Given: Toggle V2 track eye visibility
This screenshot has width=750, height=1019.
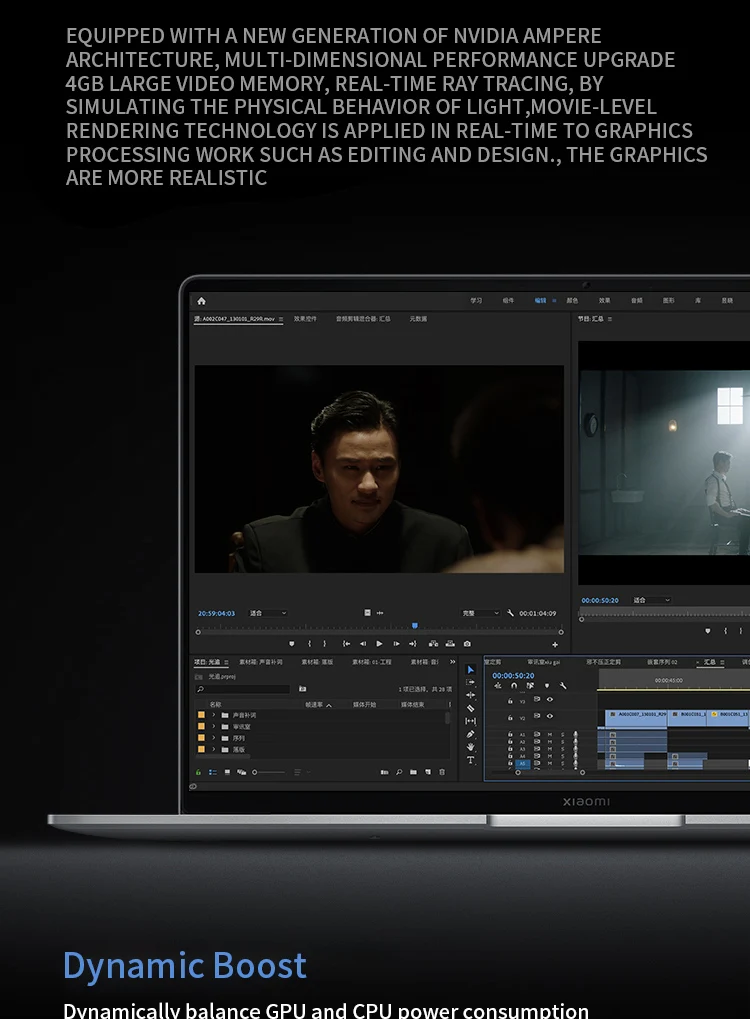Looking at the screenshot, I should [x=549, y=717].
